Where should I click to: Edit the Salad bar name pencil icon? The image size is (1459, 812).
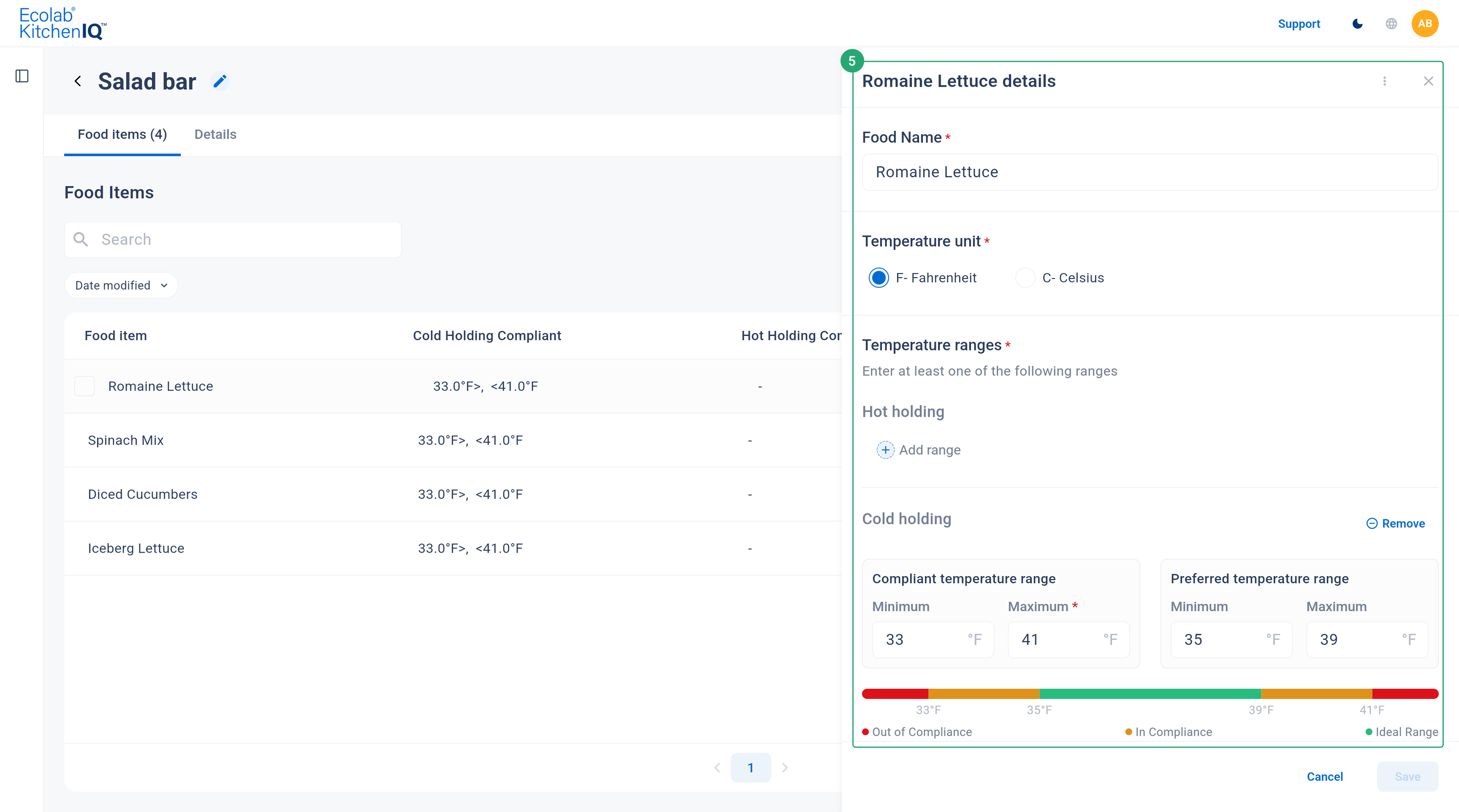click(220, 81)
